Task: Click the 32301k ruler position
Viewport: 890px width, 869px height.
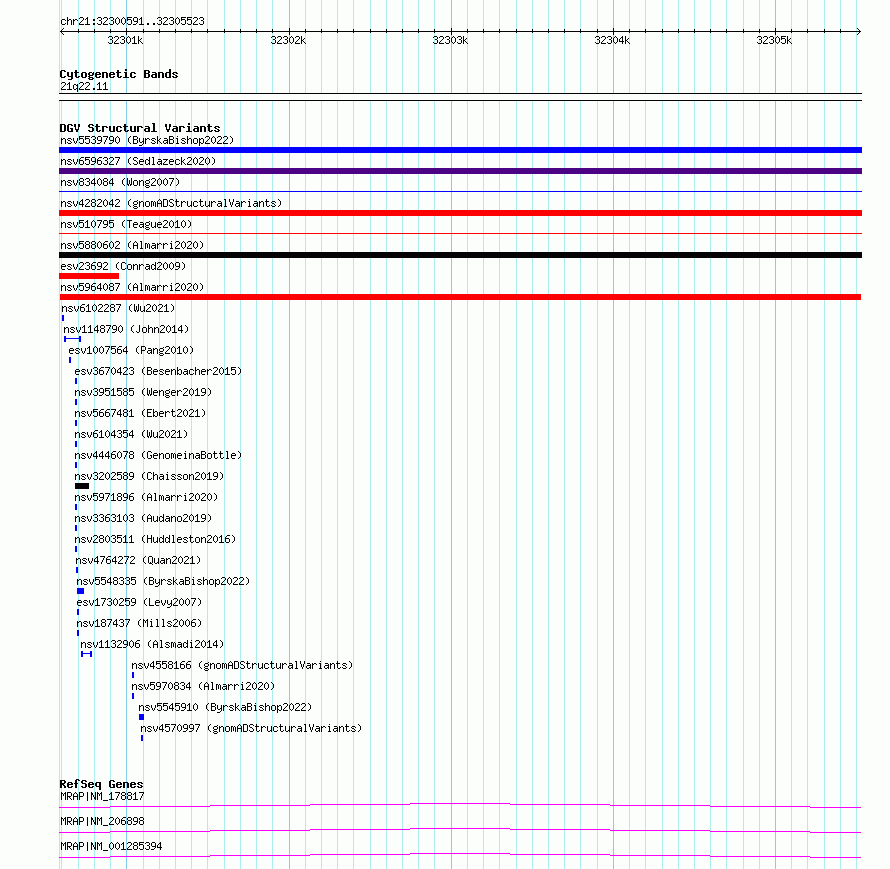Action: [x=125, y=40]
